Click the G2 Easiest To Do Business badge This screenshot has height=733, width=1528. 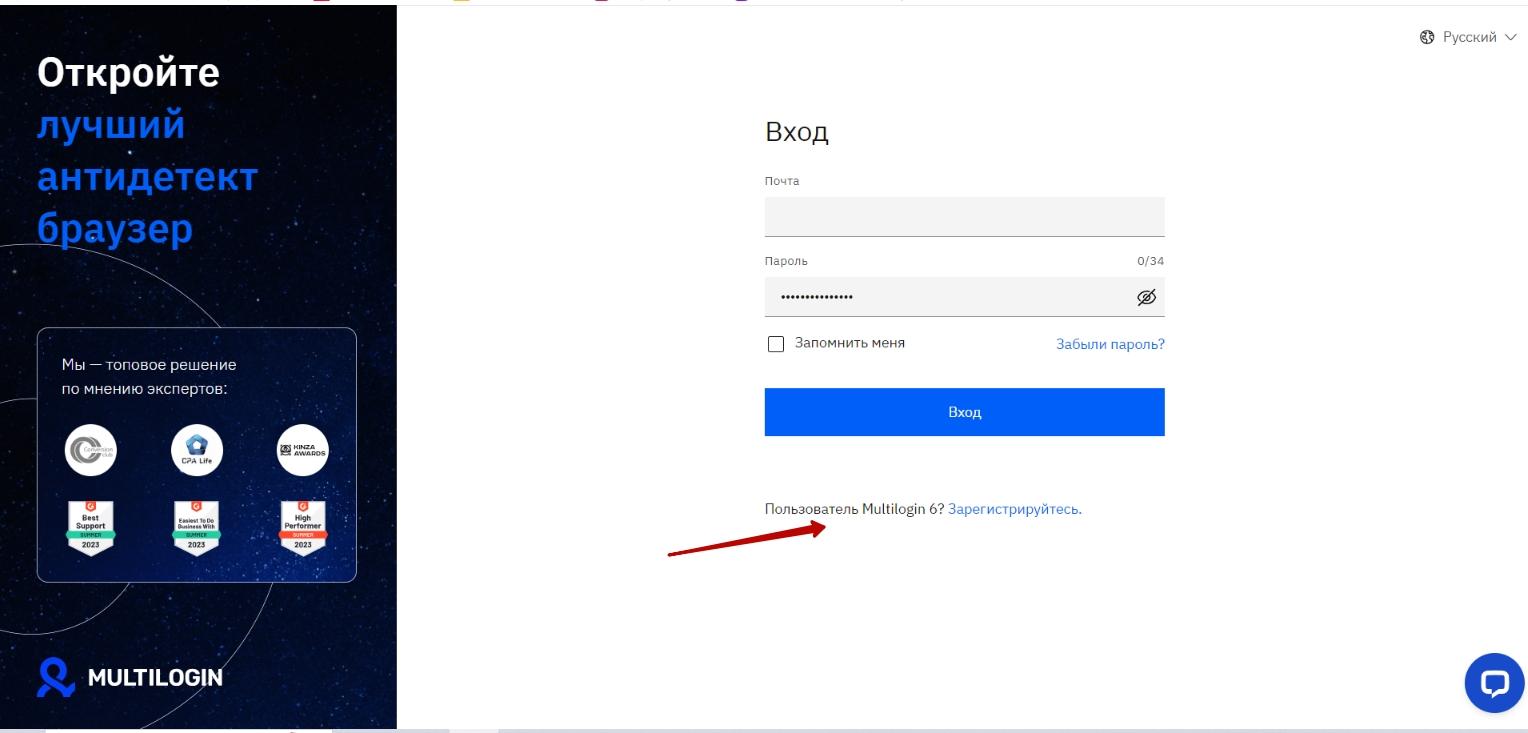[197, 527]
